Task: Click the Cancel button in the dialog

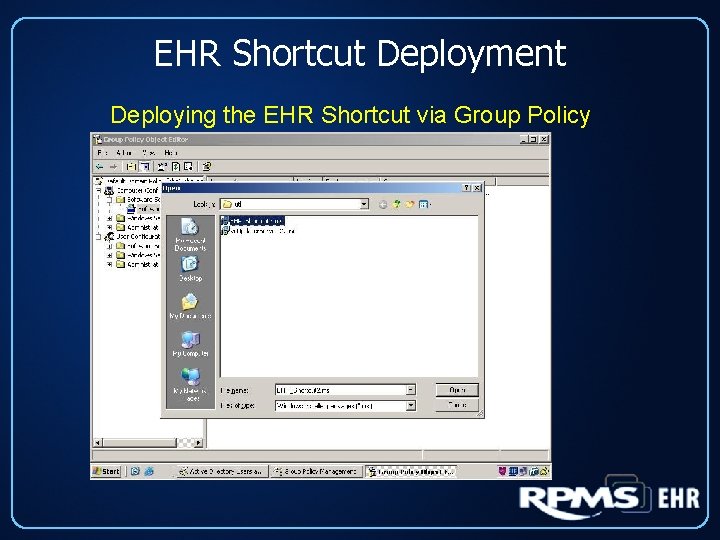Action: [x=457, y=405]
